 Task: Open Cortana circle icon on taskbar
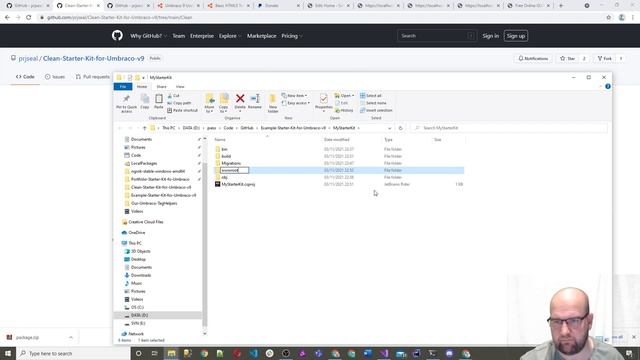139,353
